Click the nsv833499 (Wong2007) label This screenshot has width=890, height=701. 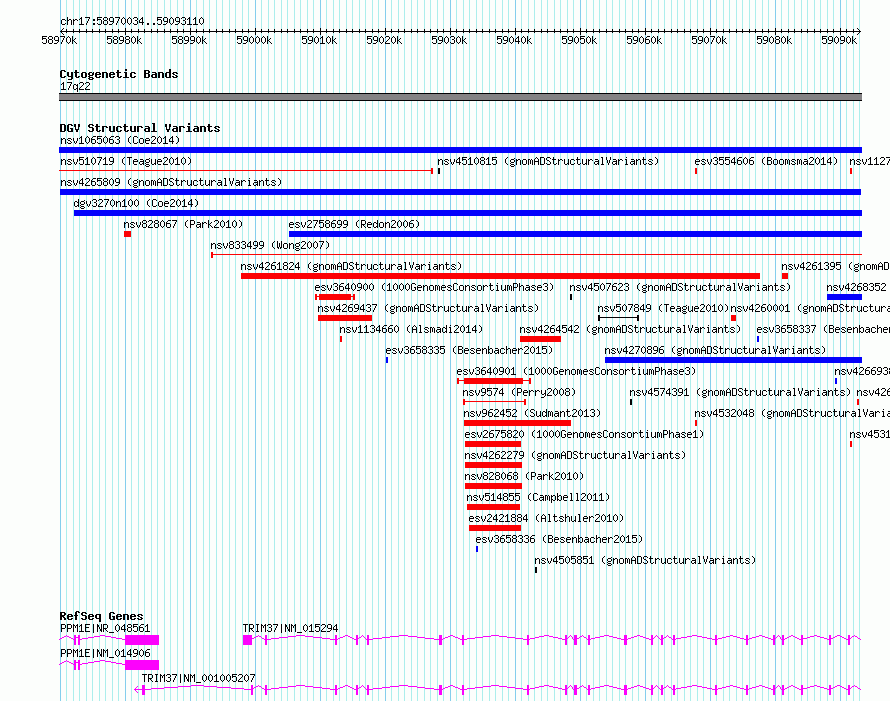[x=270, y=245]
